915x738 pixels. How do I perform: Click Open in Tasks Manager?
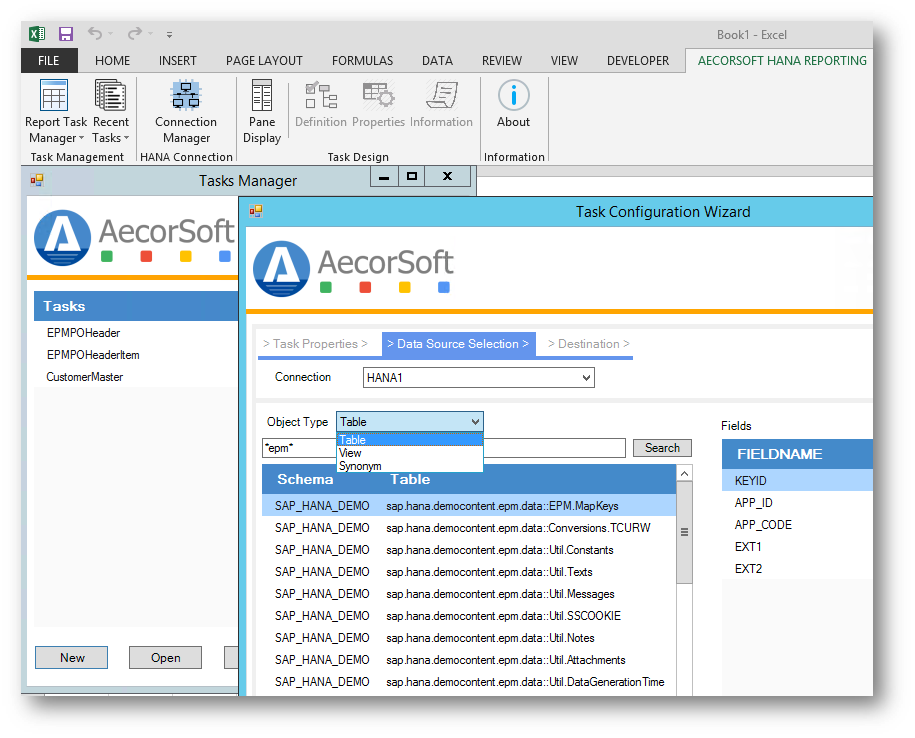pos(166,657)
